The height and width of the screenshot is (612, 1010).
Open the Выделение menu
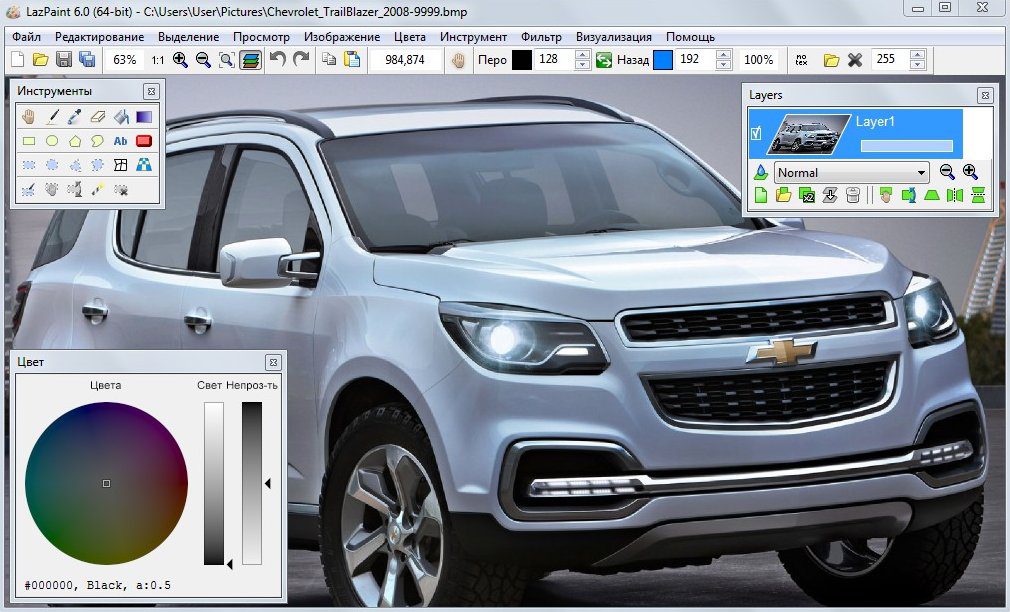tap(188, 37)
